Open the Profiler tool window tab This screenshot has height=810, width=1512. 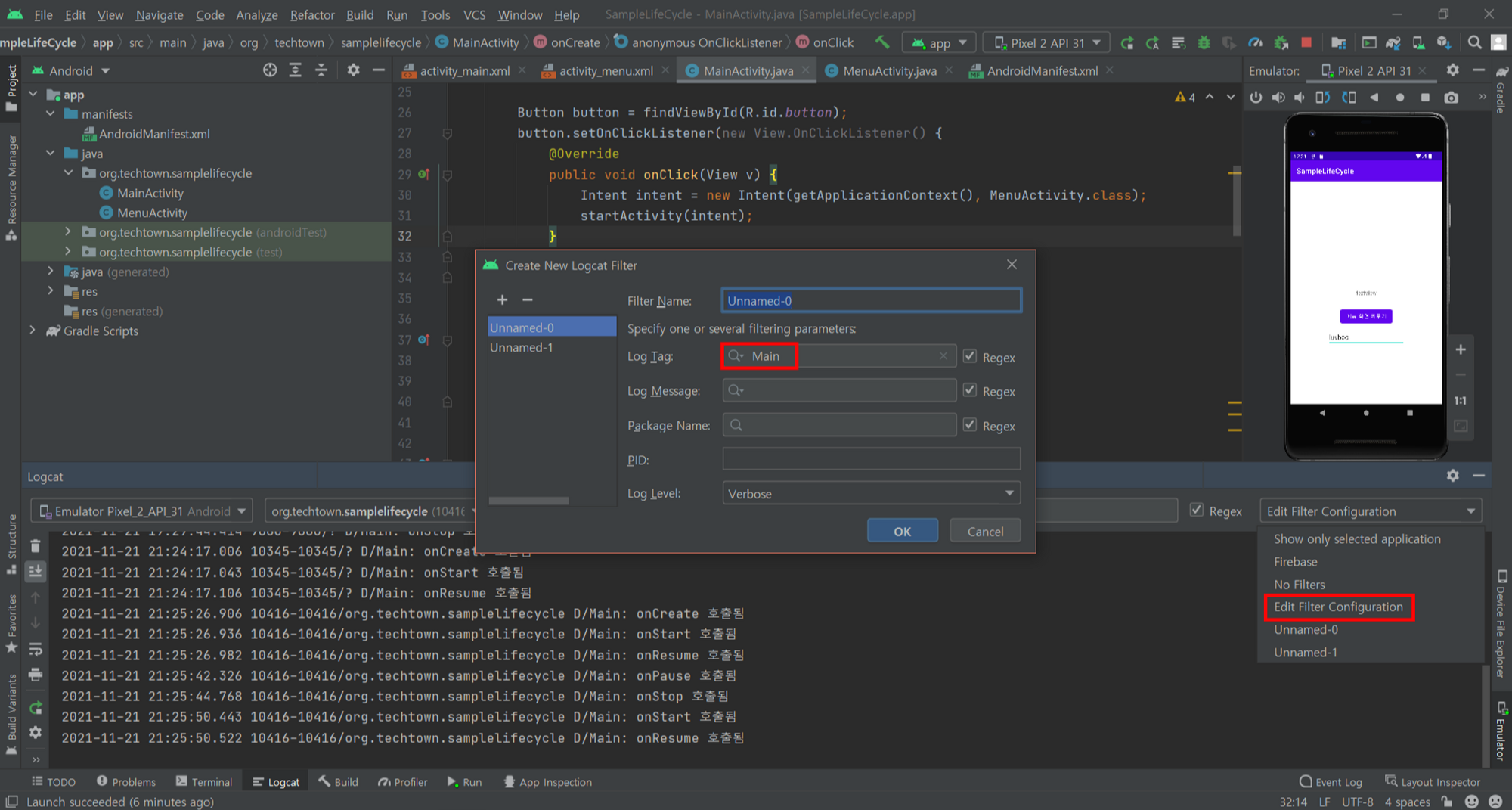(x=403, y=782)
